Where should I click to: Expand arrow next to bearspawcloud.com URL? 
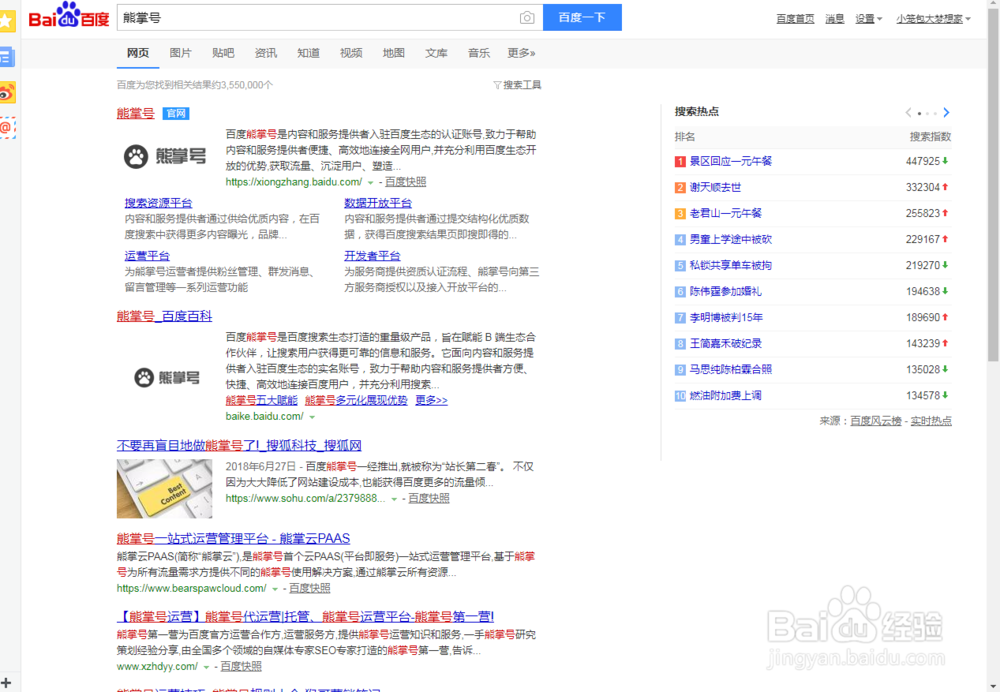click(x=275, y=589)
